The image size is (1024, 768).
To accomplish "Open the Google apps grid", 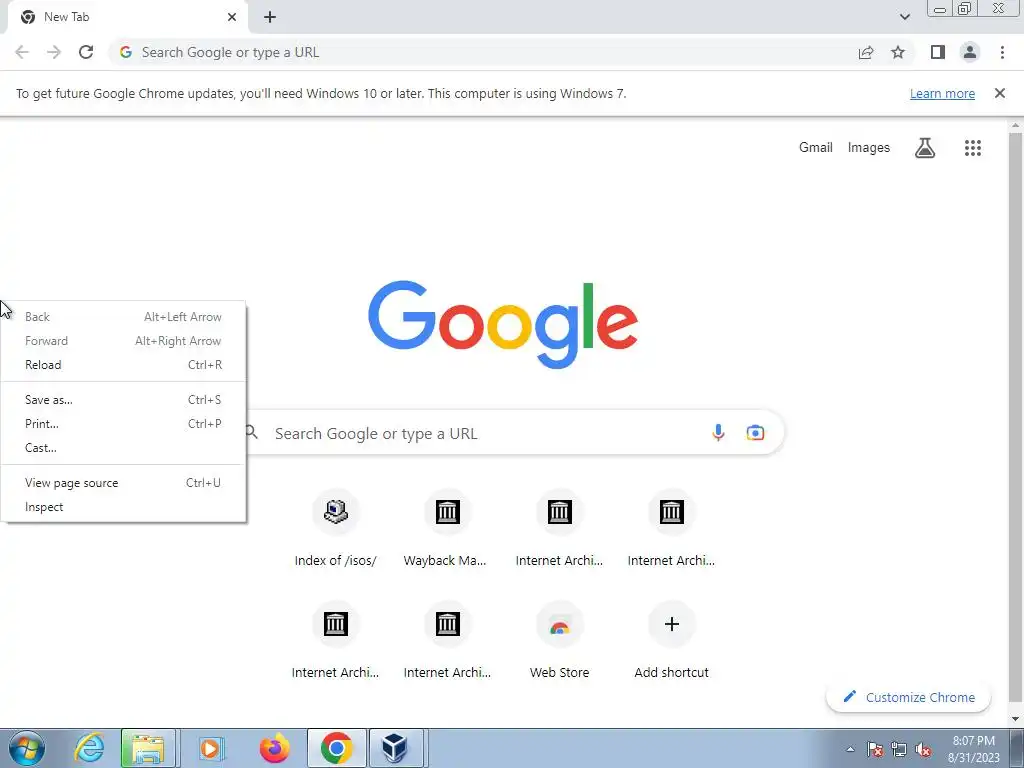I will point(972,148).
